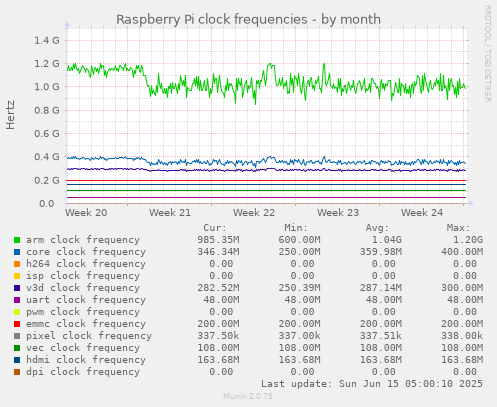Select the 'dpi clock frequency' legend label
Viewport: 497px width, 407px height.
coord(83,372)
